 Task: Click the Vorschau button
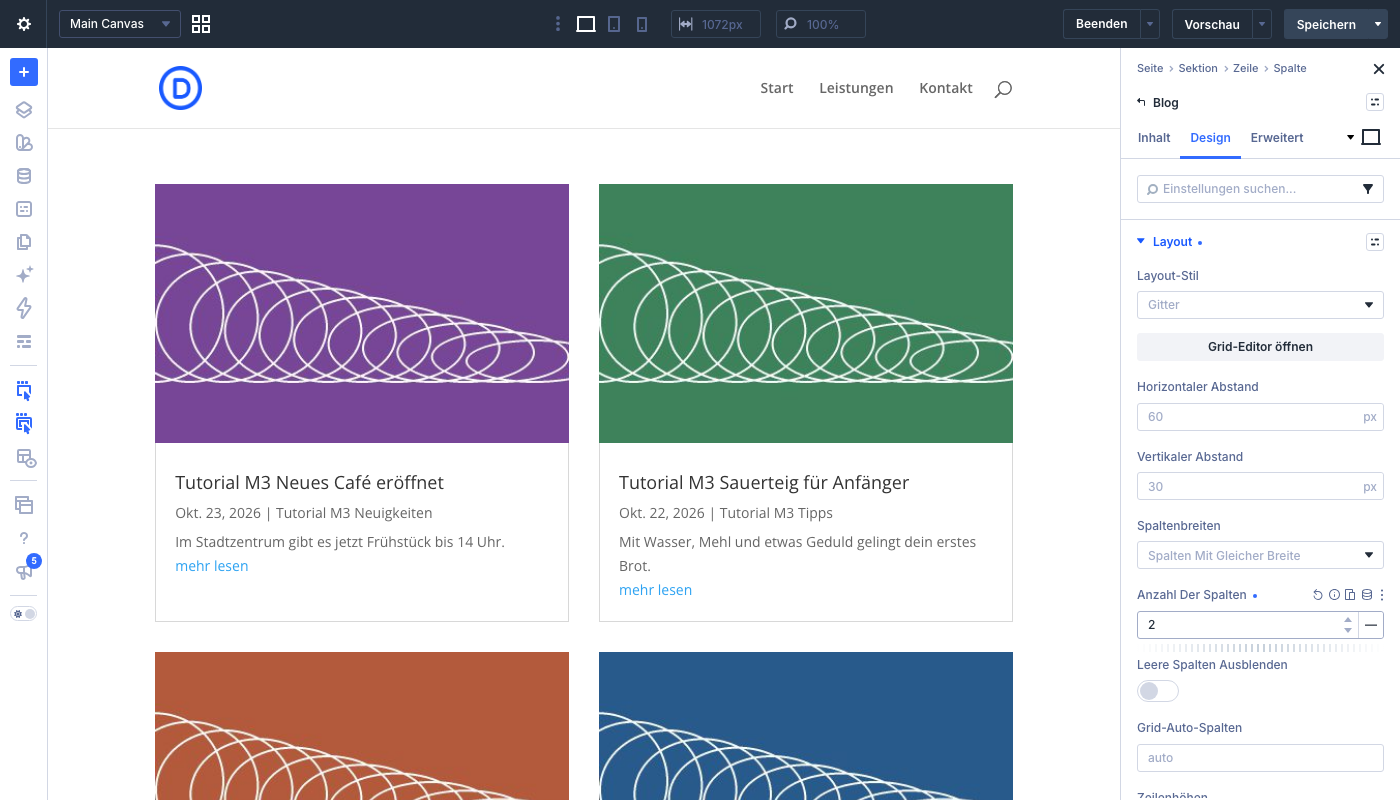point(1212,24)
